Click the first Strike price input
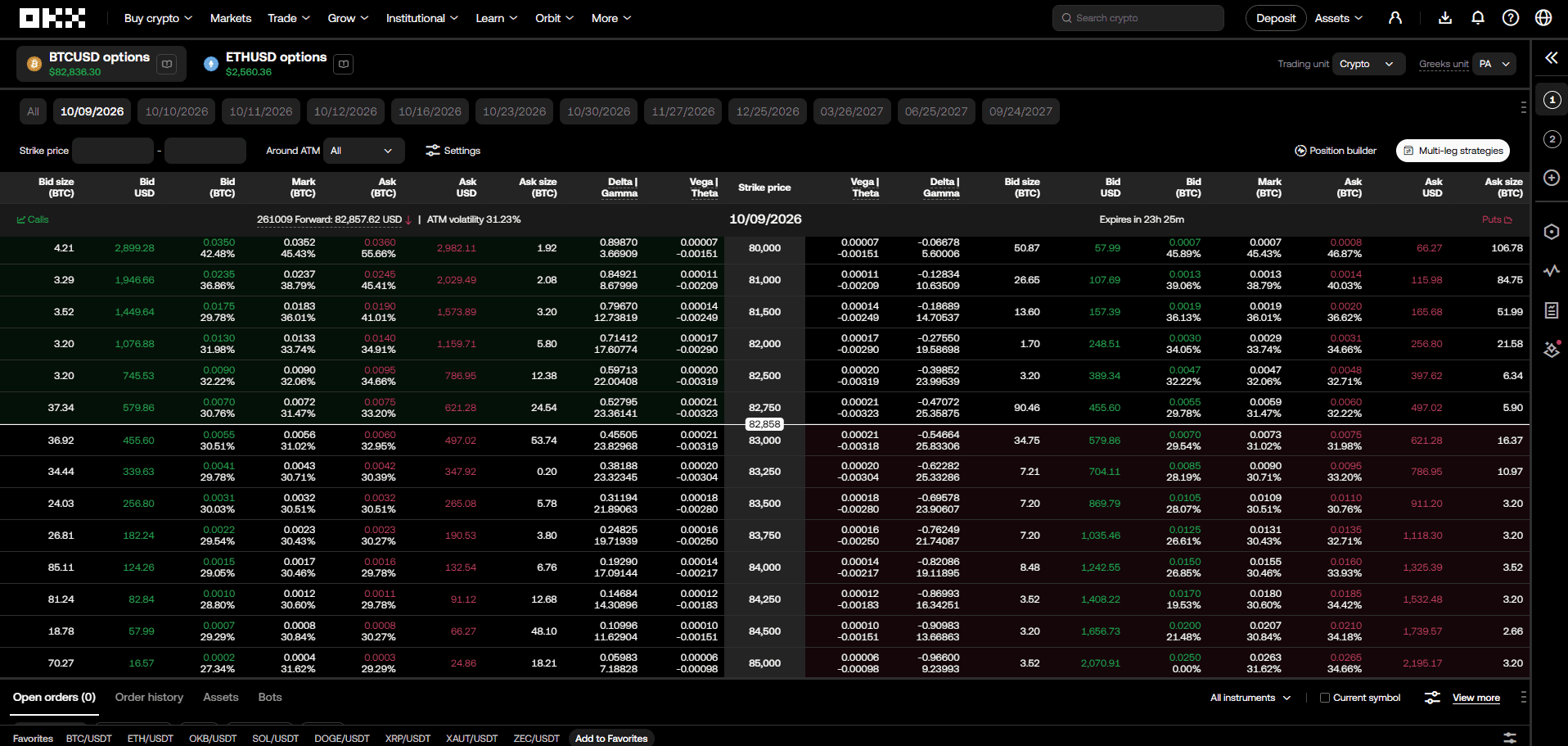Screen dimensions: 1568x746 (113, 151)
